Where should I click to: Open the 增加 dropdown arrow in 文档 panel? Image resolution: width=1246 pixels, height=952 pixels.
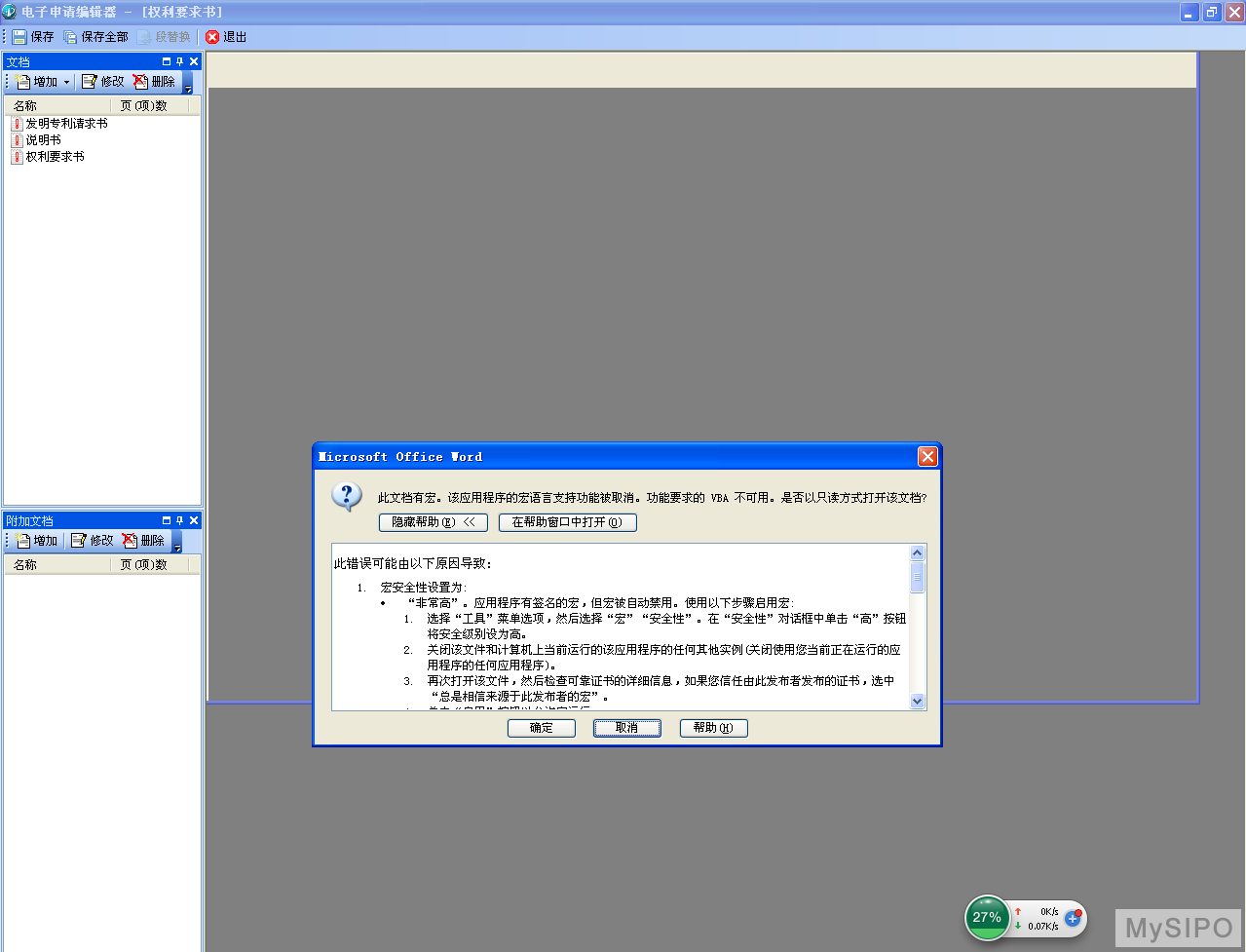[x=66, y=83]
